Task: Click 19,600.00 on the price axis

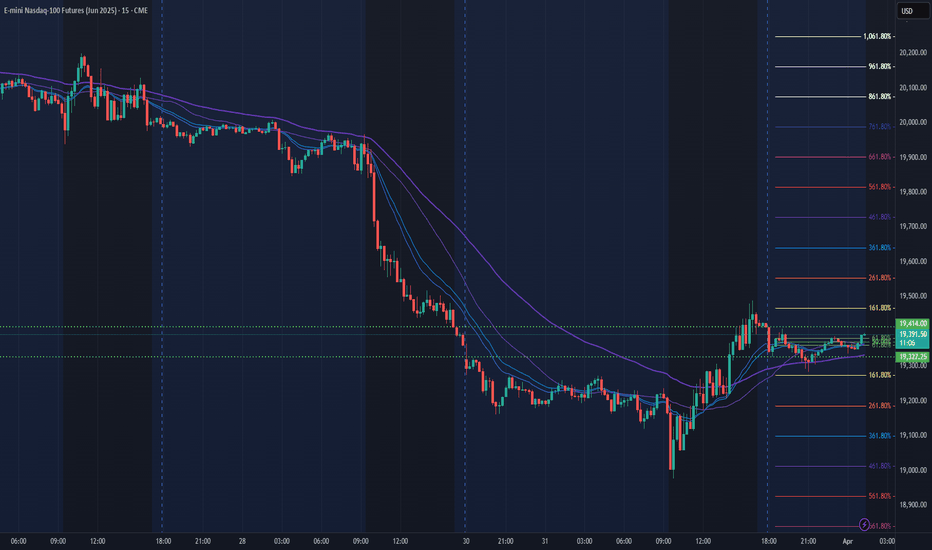Action: 913,262
